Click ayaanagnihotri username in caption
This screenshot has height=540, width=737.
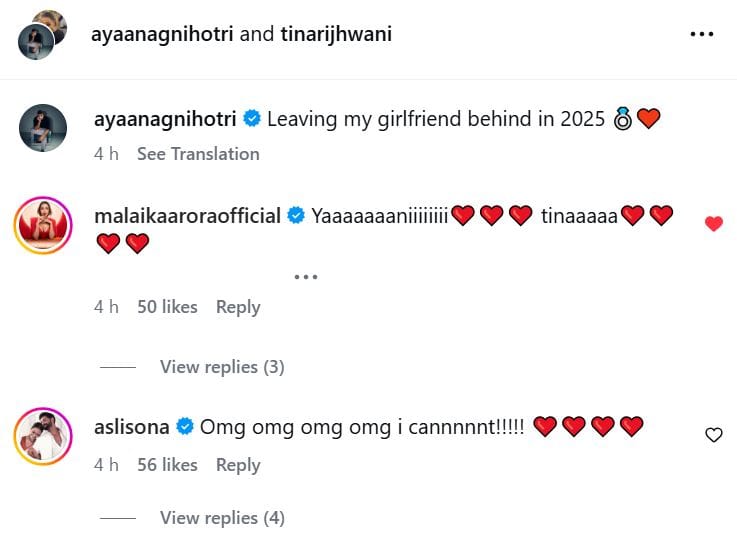tap(165, 119)
